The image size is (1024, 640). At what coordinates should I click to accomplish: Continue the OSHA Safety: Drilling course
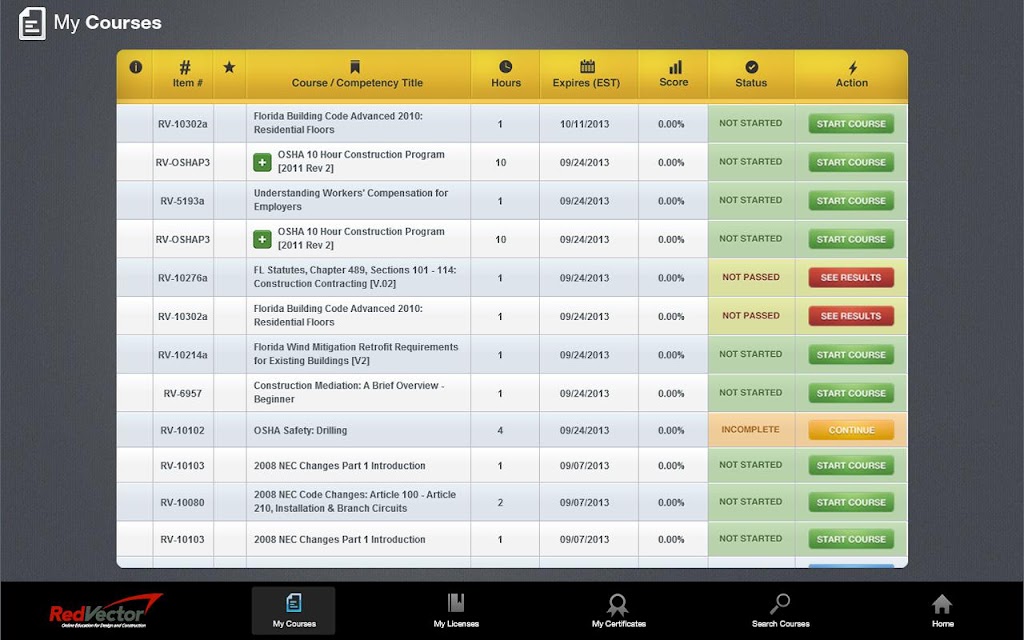851,430
